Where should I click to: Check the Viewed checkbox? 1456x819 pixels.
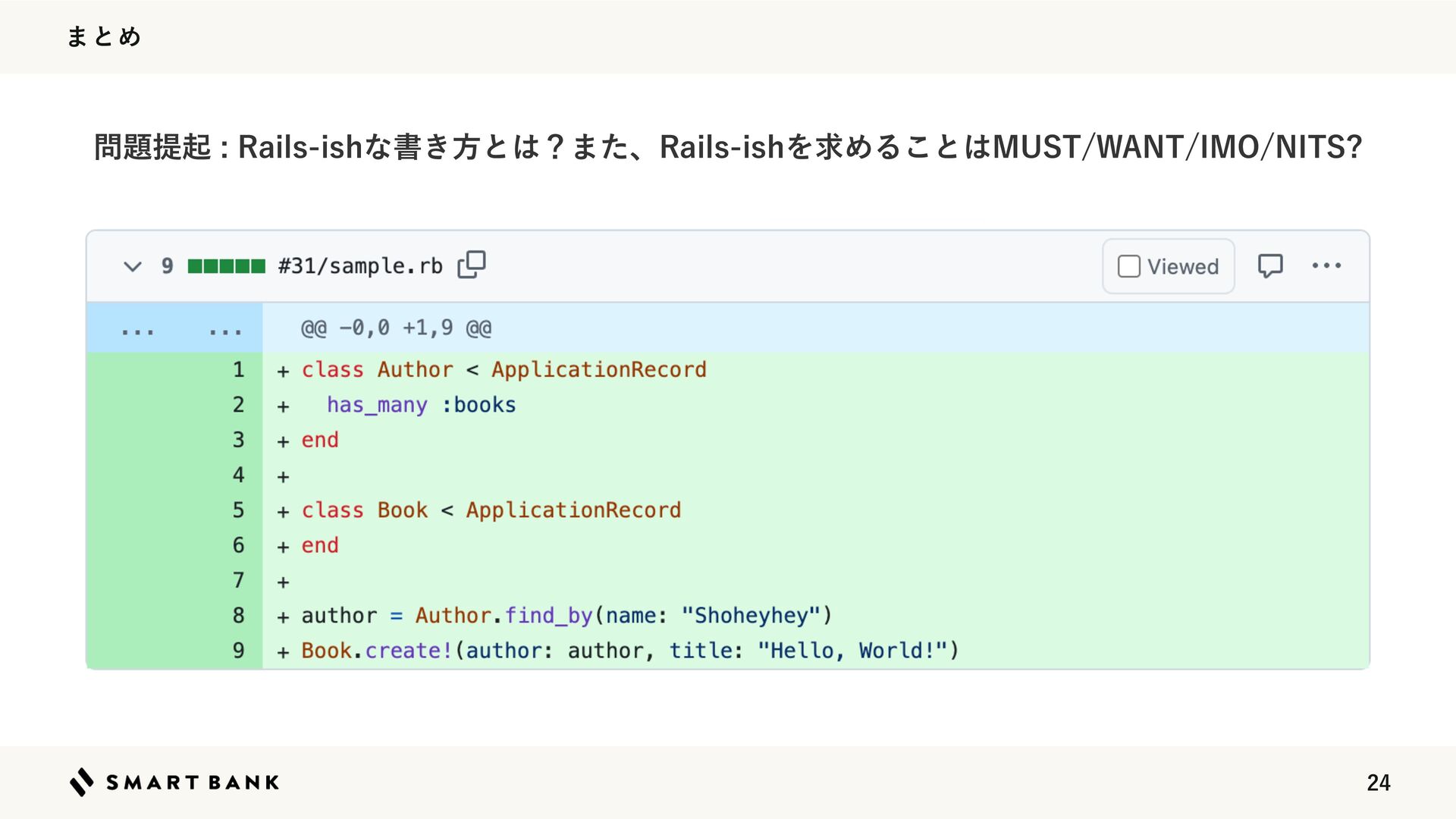coord(1129,266)
